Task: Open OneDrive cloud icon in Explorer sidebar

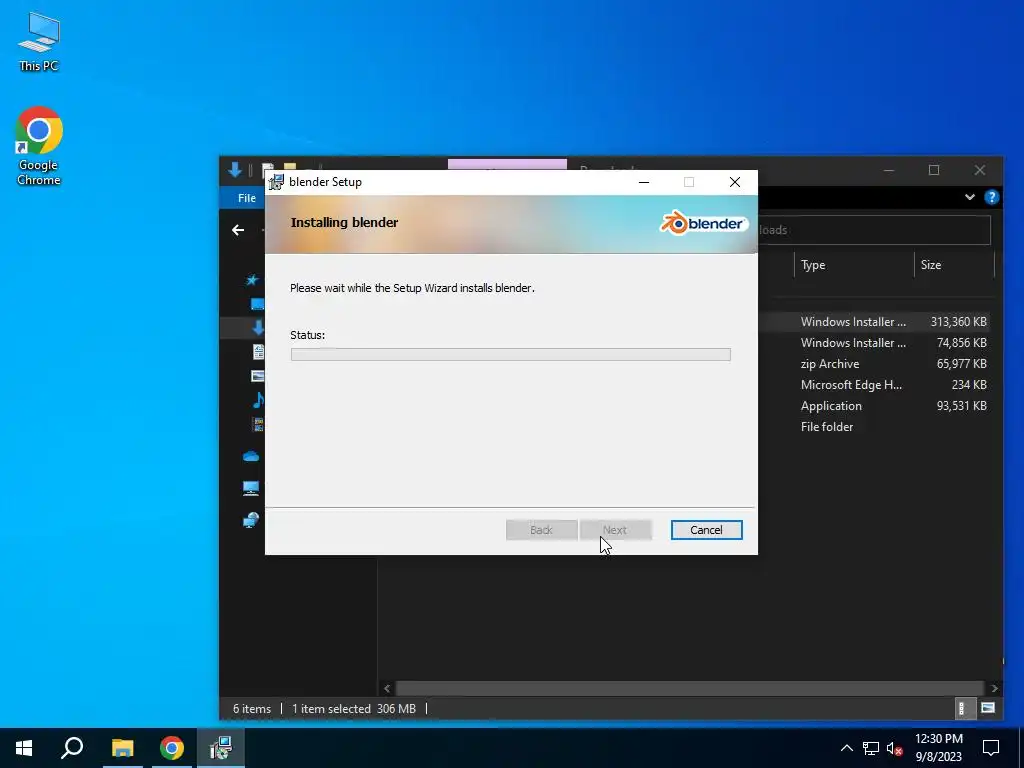Action: [251, 456]
